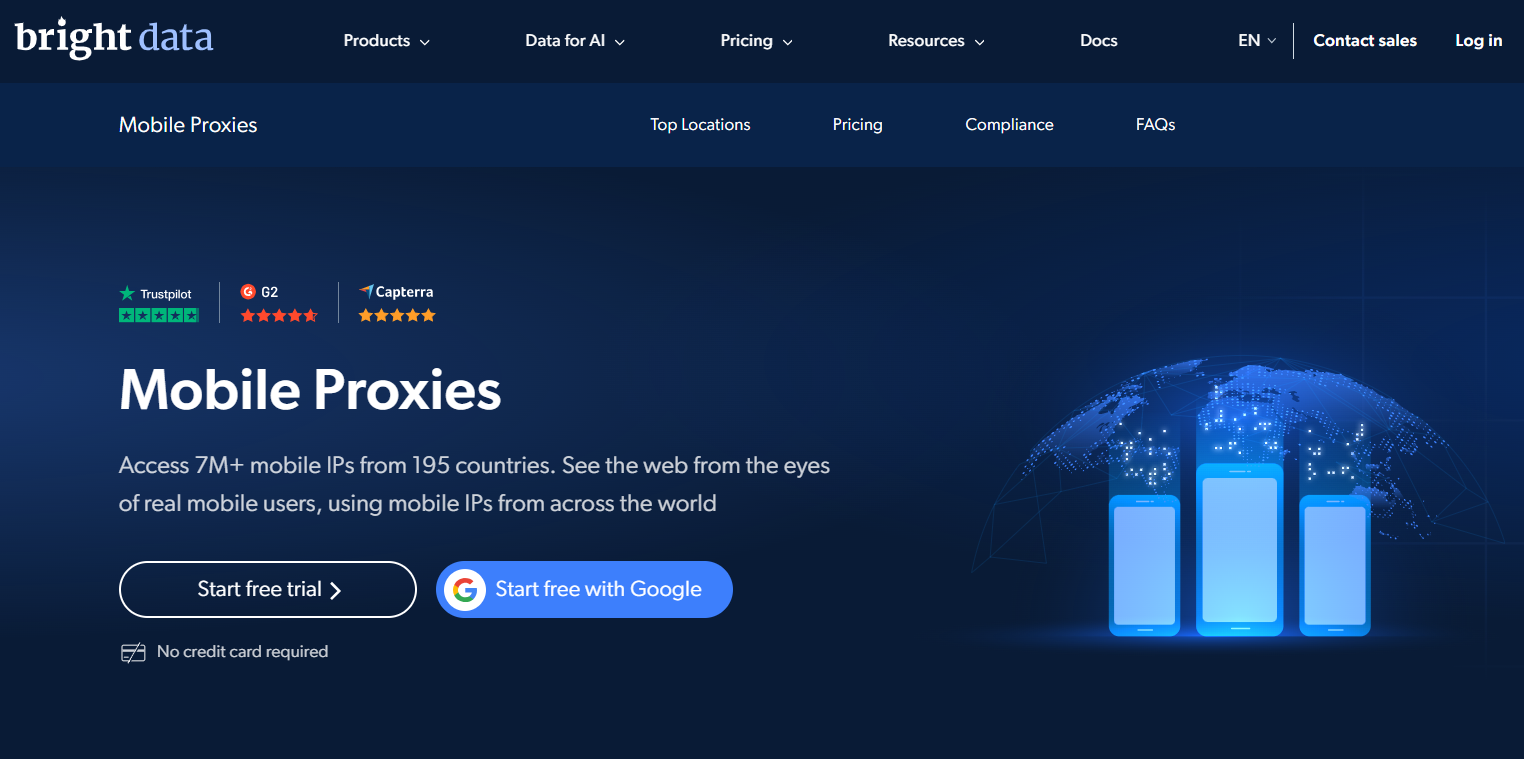Viewport: 1524px width, 759px height.
Task: Expand the Resources dropdown menu
Action: (937, 41)
